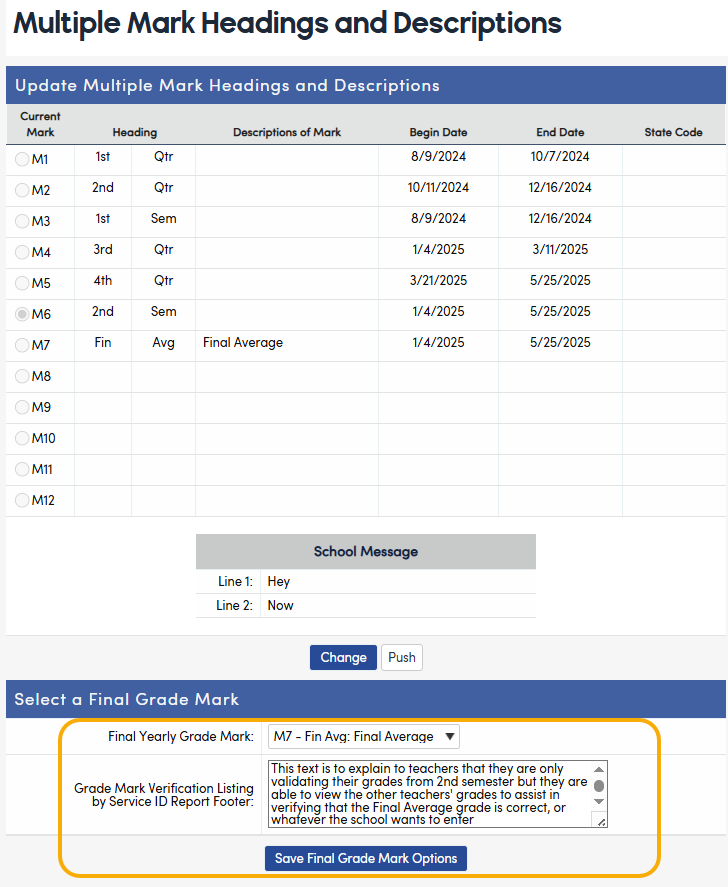Choose the M7 Fin Avg radio button
This screenshot has height=887, width=728.
22,345
